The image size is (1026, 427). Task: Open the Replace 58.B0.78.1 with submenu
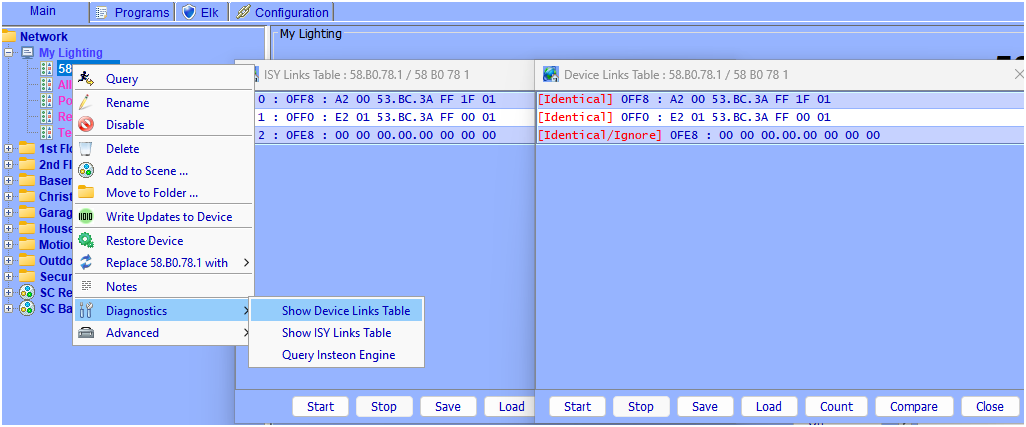[166, 263]
